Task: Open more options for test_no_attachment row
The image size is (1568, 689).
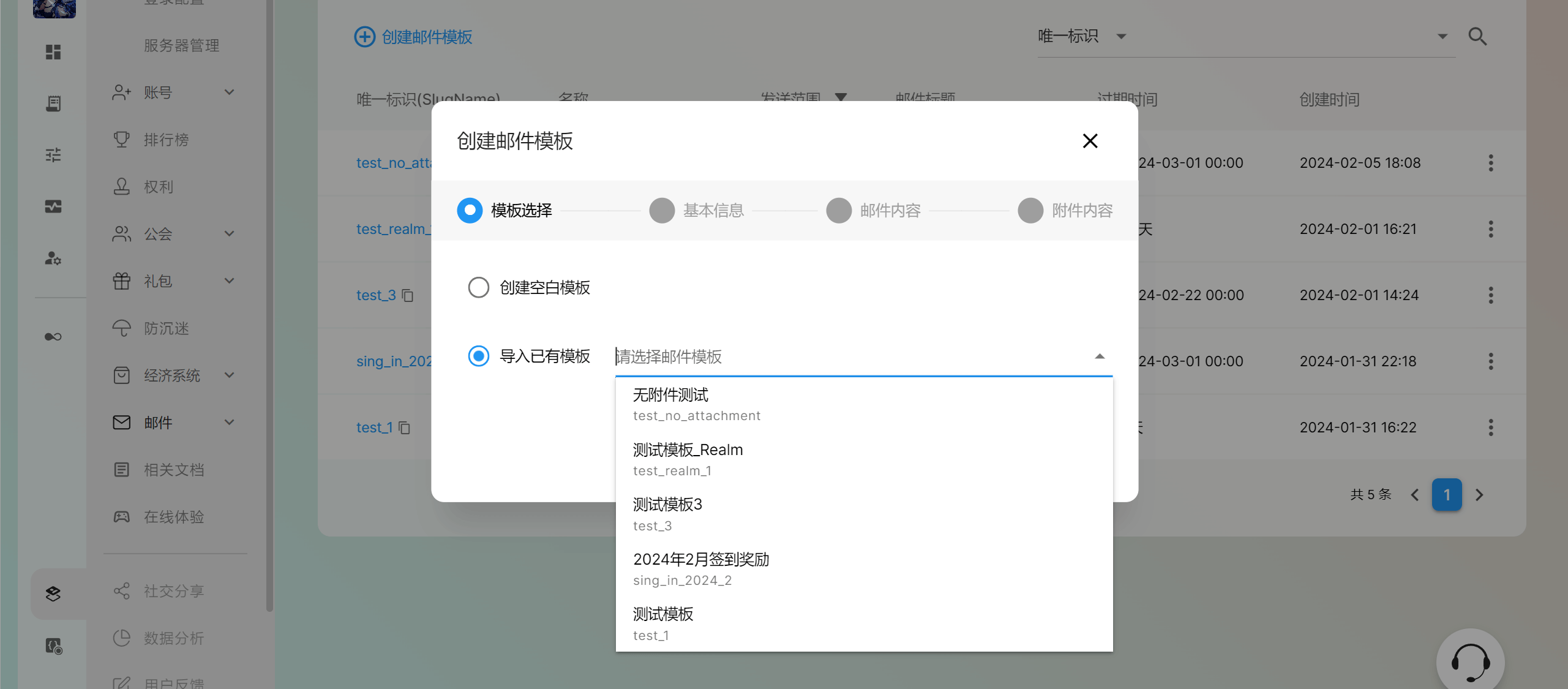Action: coord(1490,163)
